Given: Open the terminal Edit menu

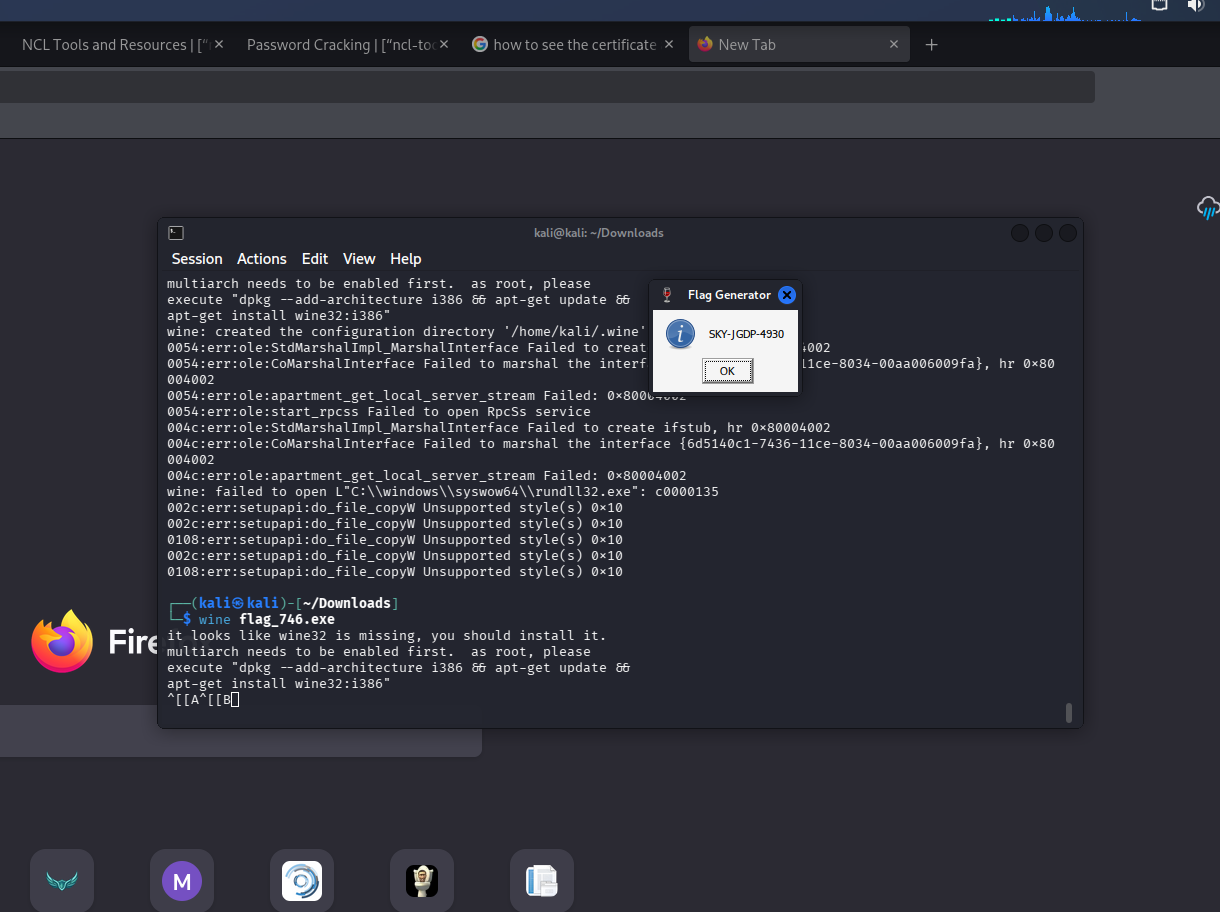Looking at the screenshot, I should pyautogui.click(x=315, y=259).
